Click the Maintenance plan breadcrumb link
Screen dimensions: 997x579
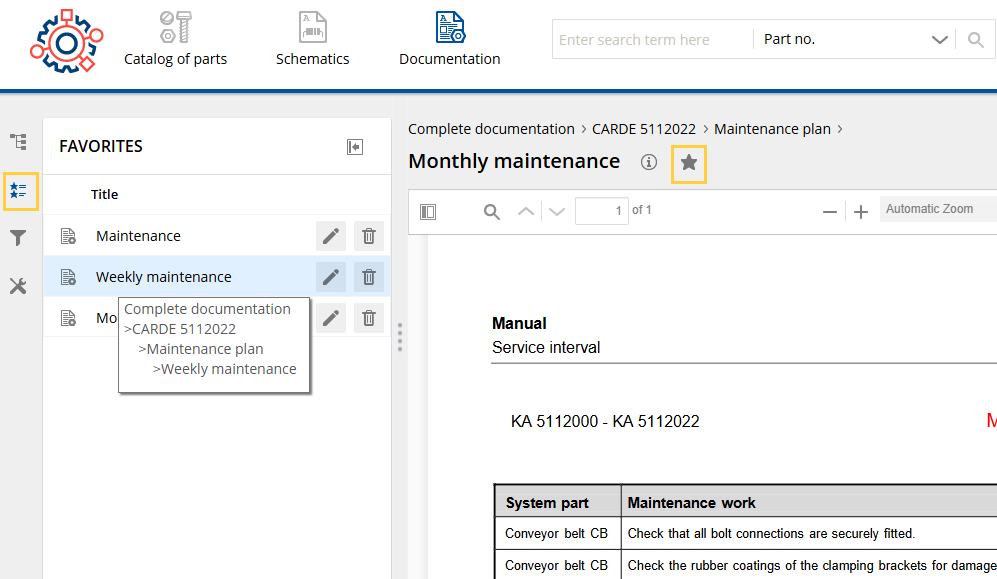(772, 129)
